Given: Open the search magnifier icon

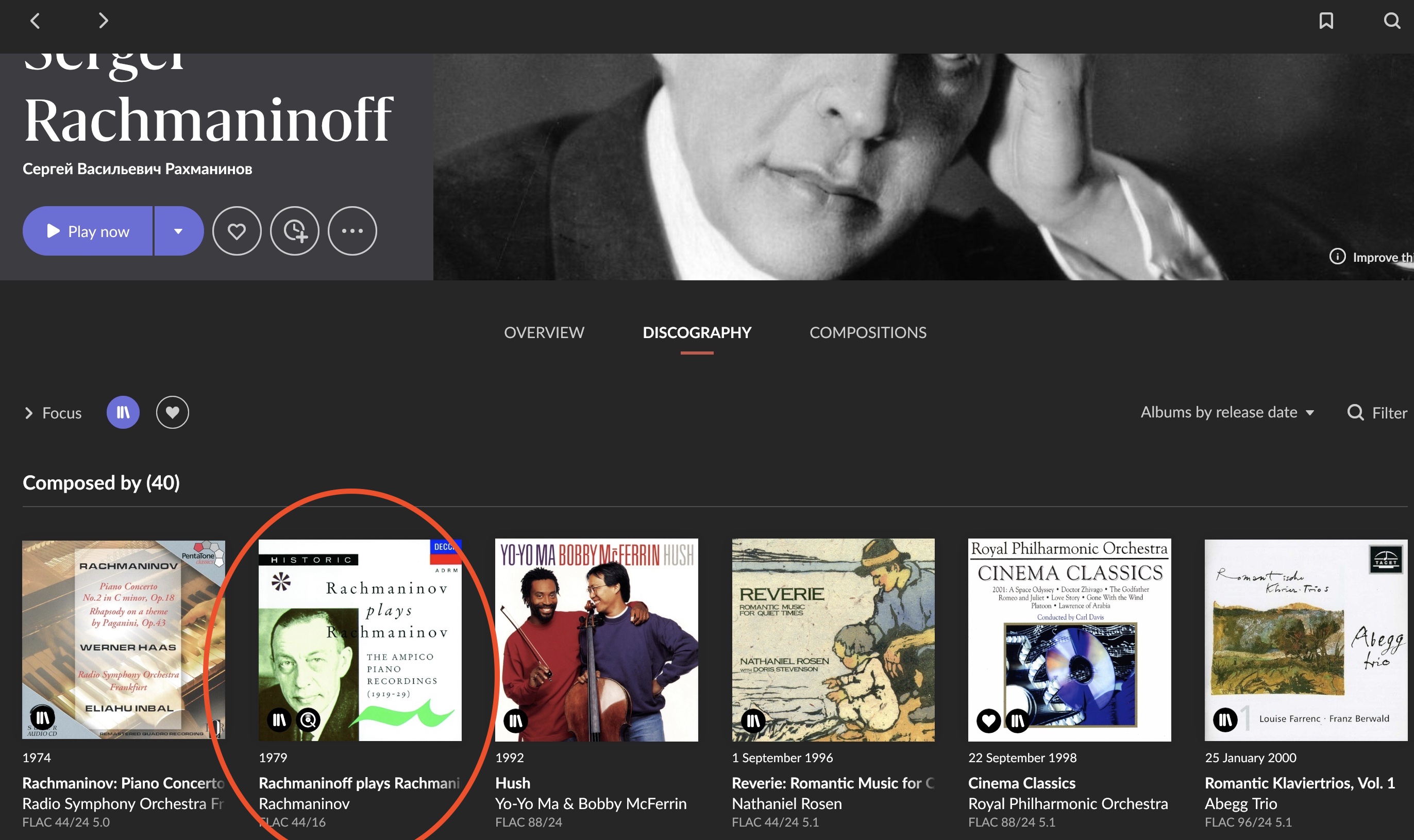Looking at the screenshot, I should pos(1391,21).
